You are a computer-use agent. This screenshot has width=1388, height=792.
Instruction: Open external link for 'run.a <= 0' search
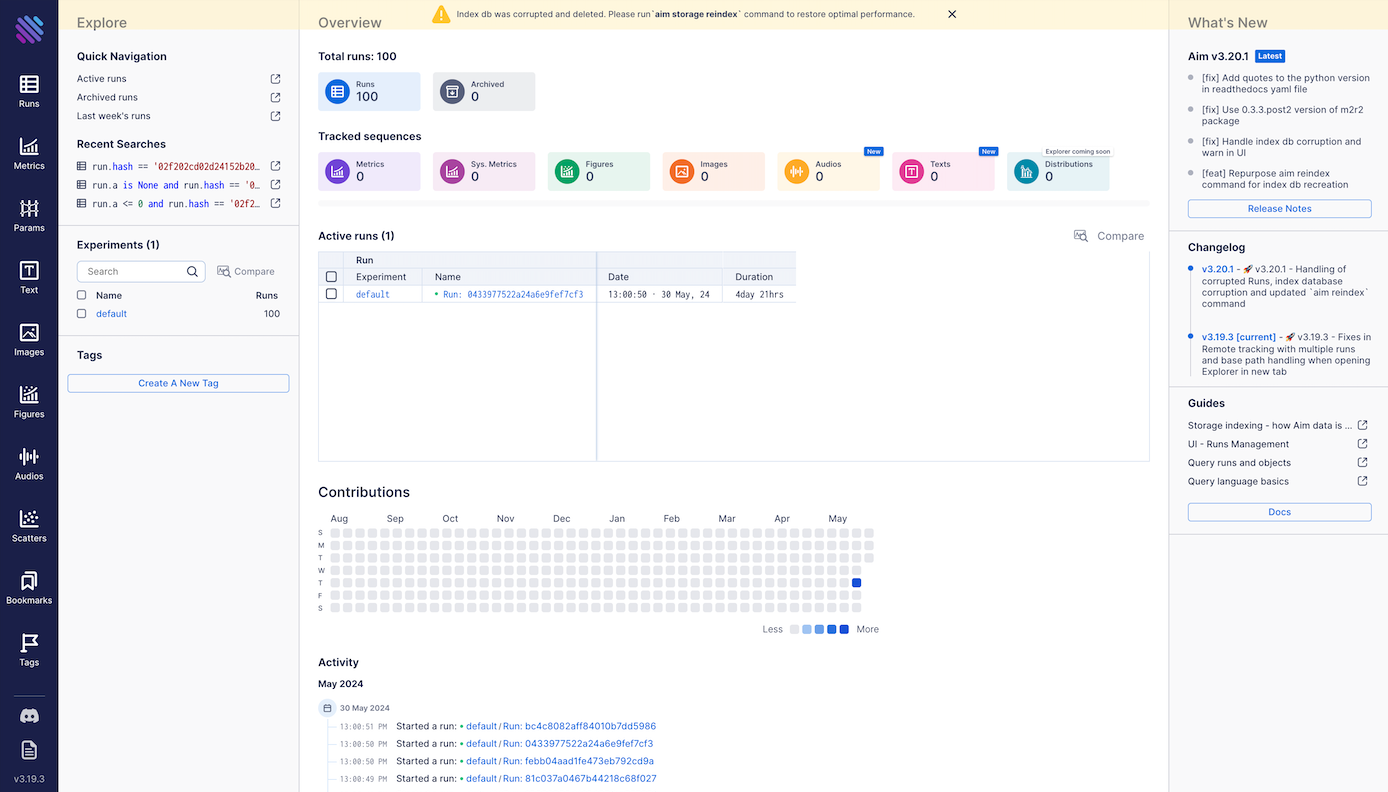[276, 203]
